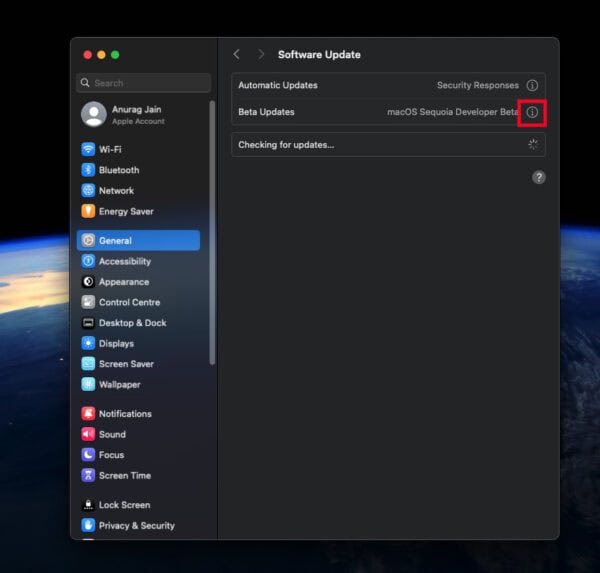Click the Apple Account subtitle

pos(138,121)
